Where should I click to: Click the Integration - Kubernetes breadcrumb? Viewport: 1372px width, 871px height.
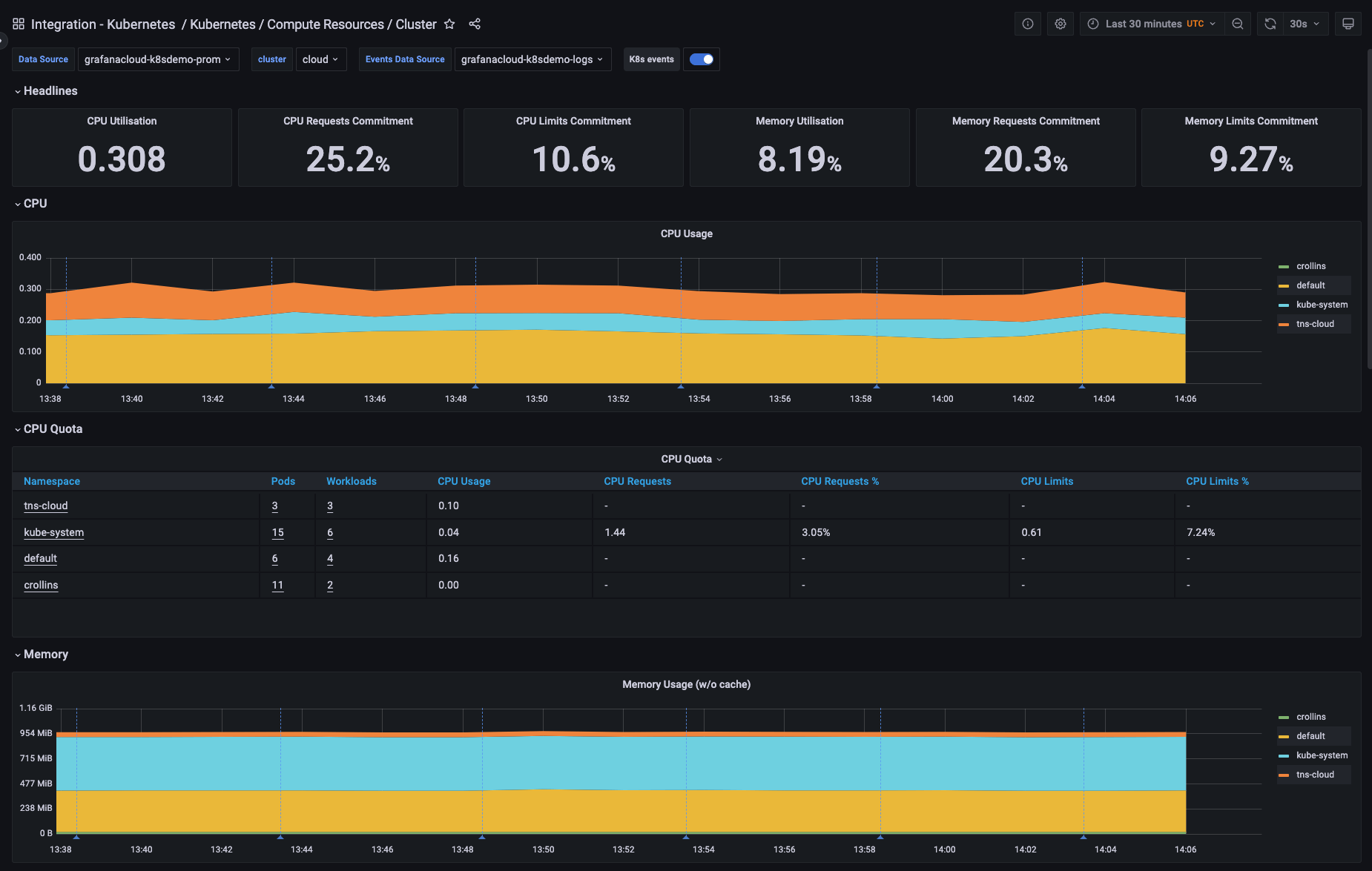point(103,24)
